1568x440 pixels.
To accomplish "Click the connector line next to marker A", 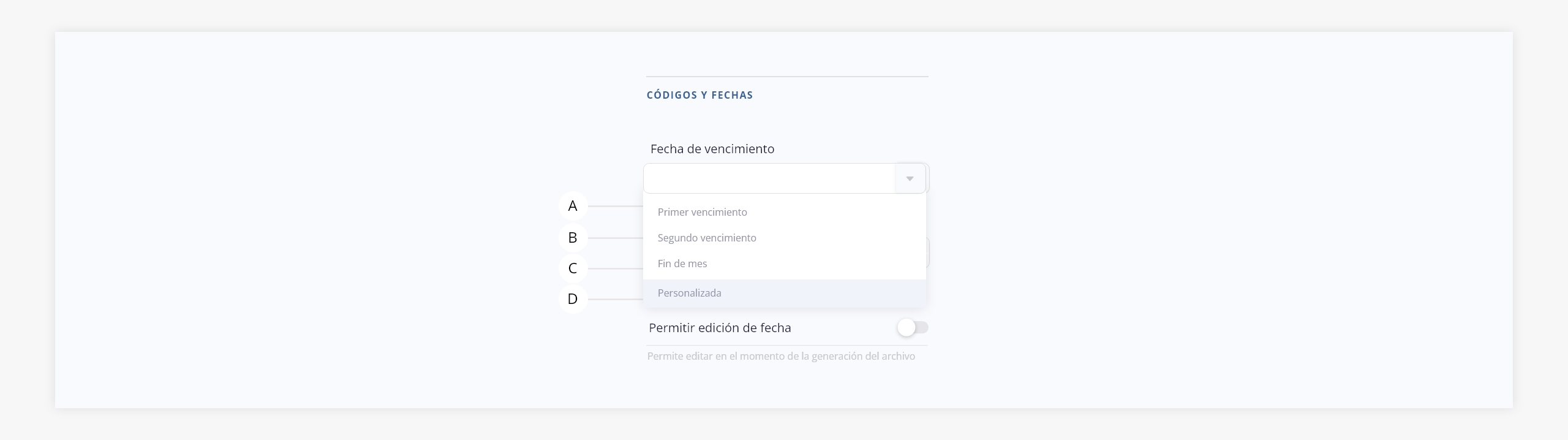I will [615, 207].
